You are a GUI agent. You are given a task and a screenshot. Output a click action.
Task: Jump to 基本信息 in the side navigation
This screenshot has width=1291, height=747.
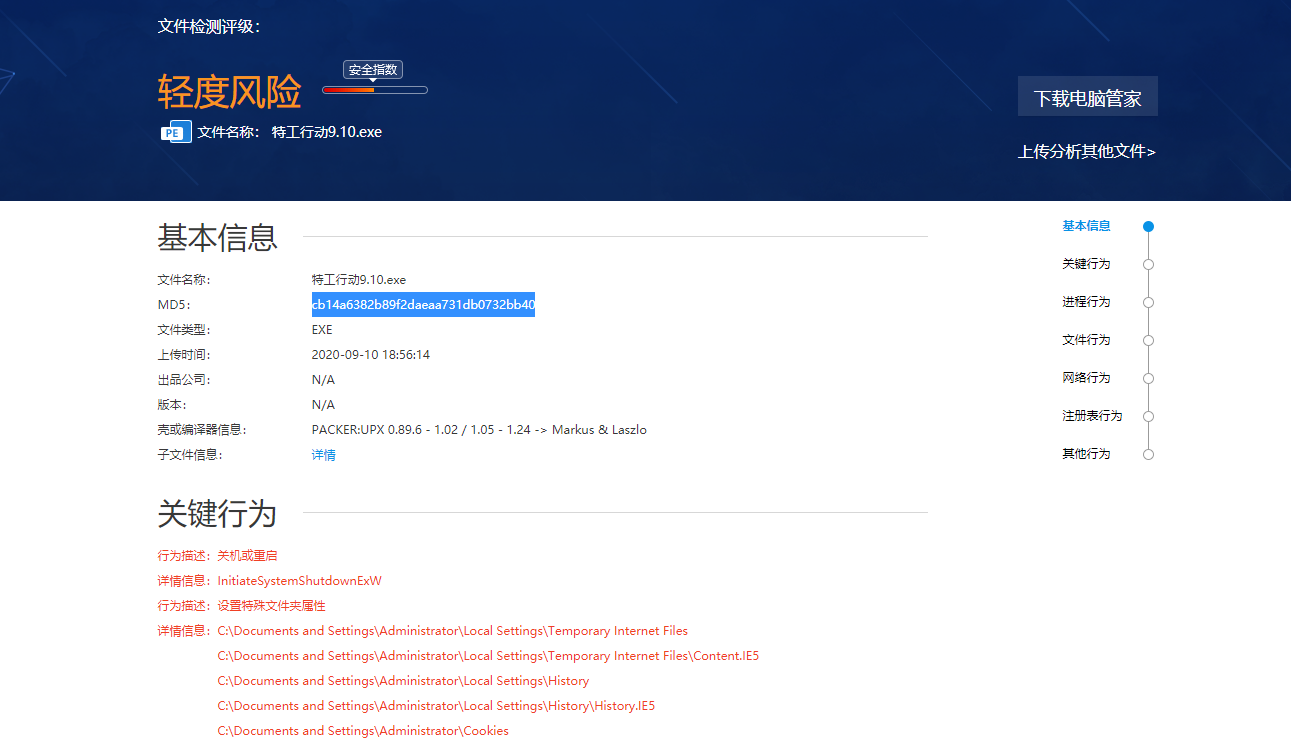tap(1086, 226)
